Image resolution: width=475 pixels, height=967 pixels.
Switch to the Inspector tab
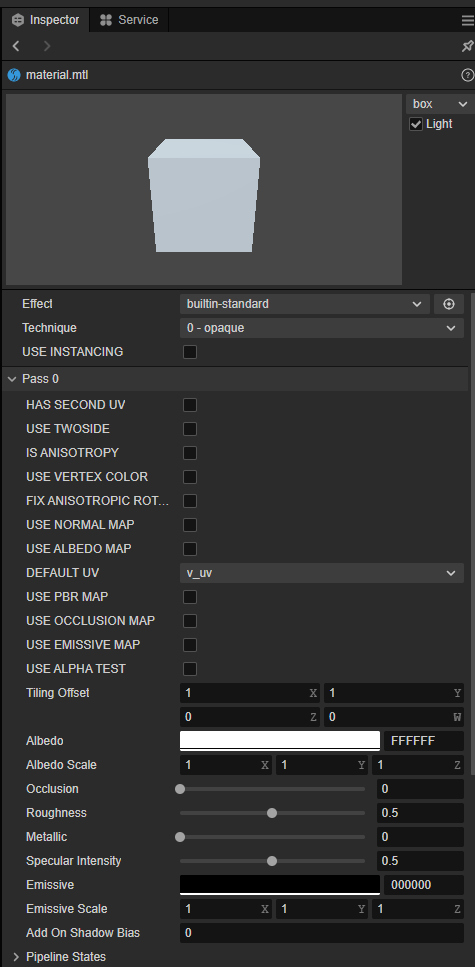[x=46, y=20]
